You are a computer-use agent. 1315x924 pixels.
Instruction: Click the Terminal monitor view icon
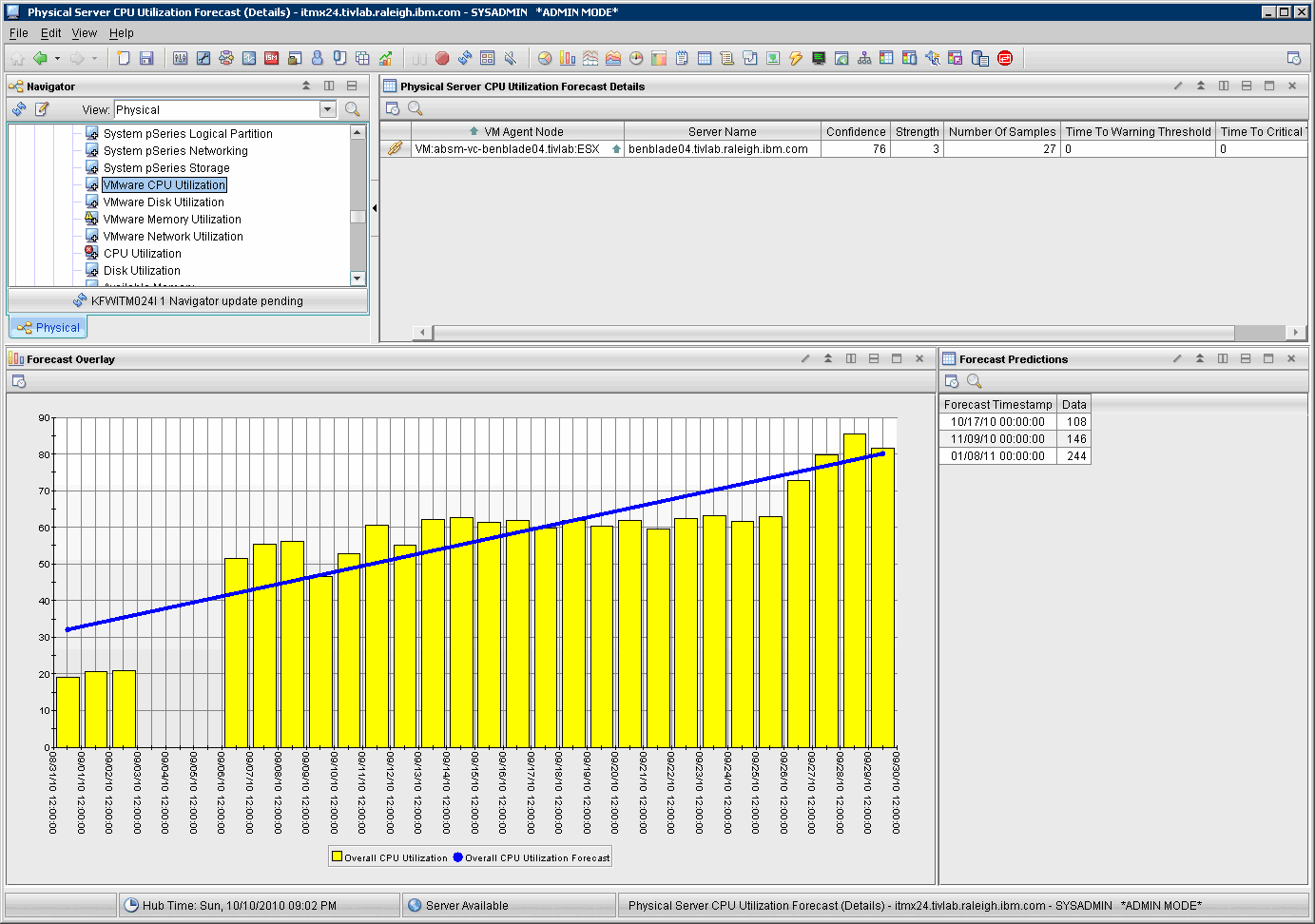(x=819, y=58)
